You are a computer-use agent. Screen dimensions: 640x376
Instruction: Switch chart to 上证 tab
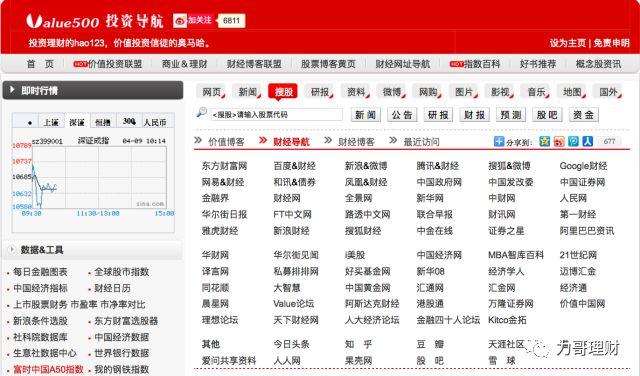(x=51, y=122)
